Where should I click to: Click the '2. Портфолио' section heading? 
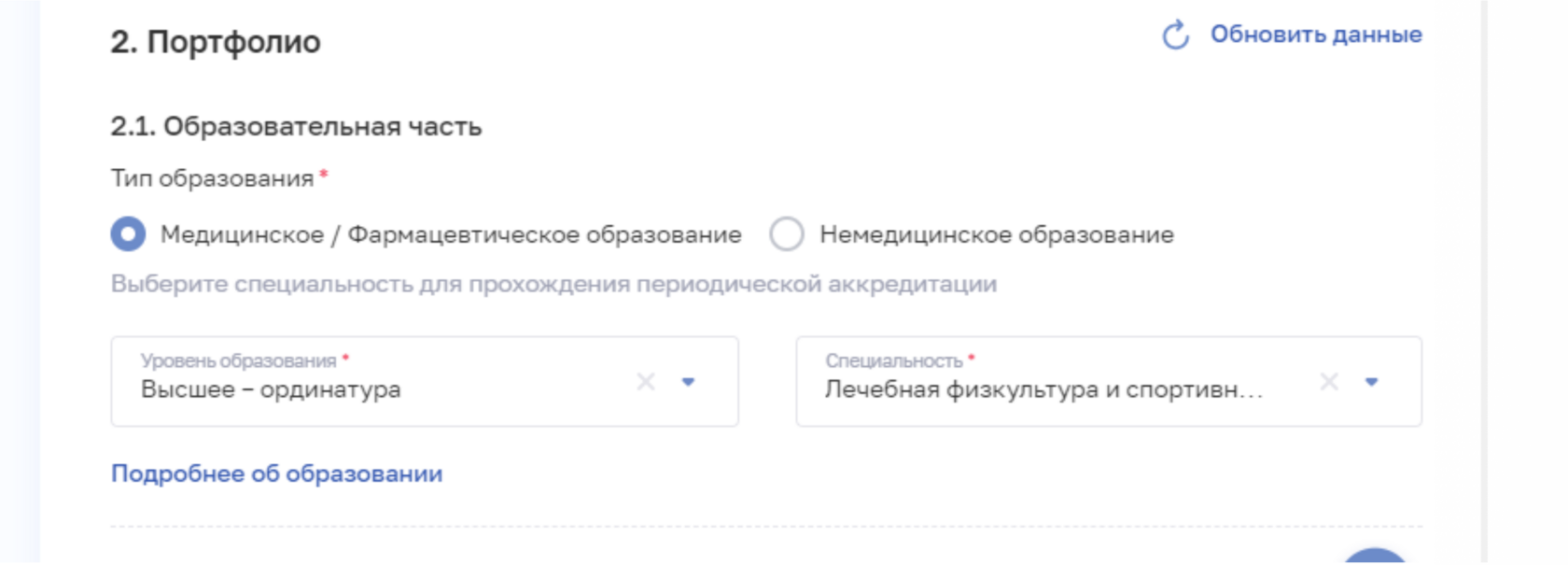point(216,42)
